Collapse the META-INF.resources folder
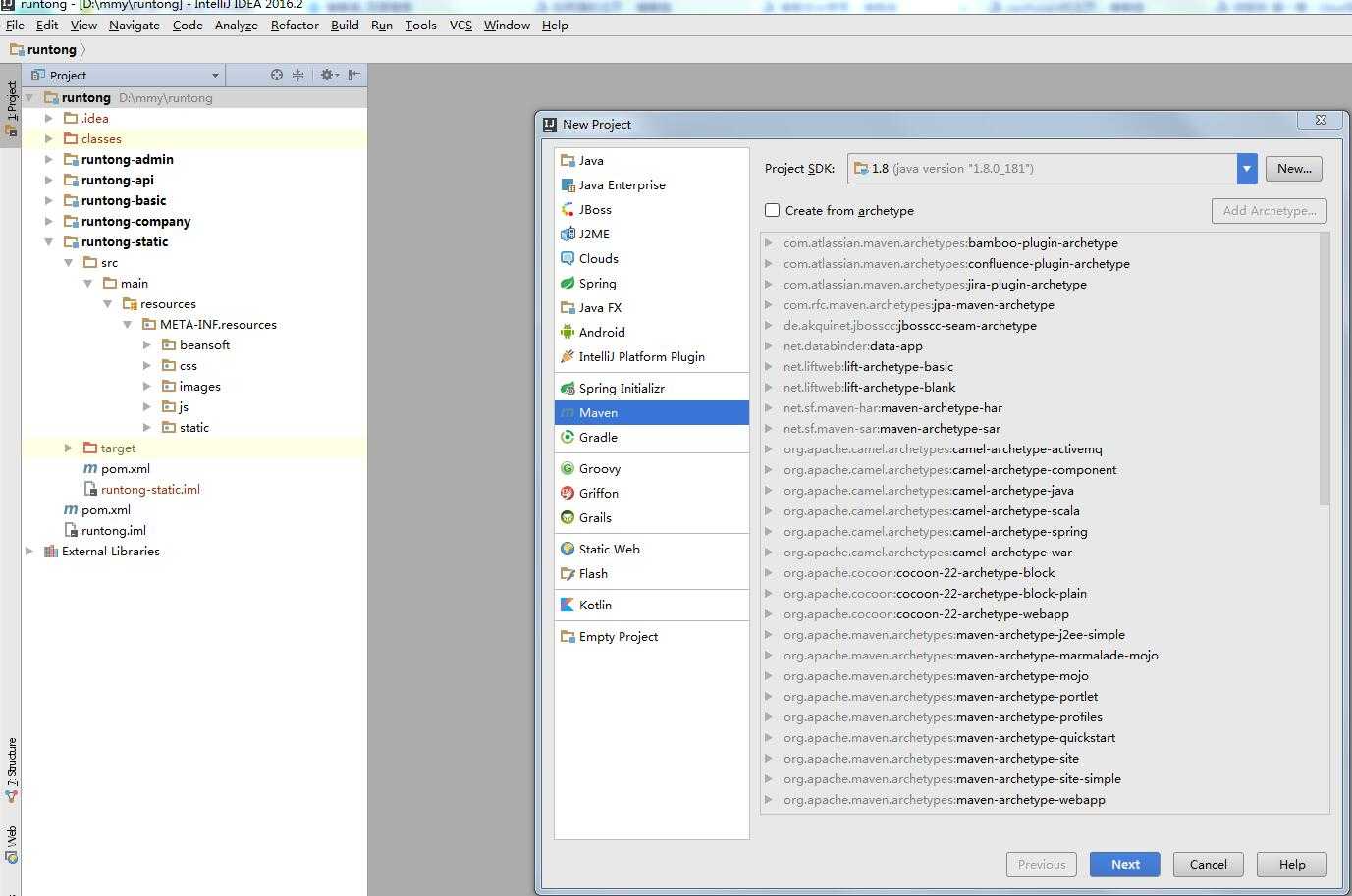The image size is (1352, 896). pyautogui.click(x=128, y=324)
